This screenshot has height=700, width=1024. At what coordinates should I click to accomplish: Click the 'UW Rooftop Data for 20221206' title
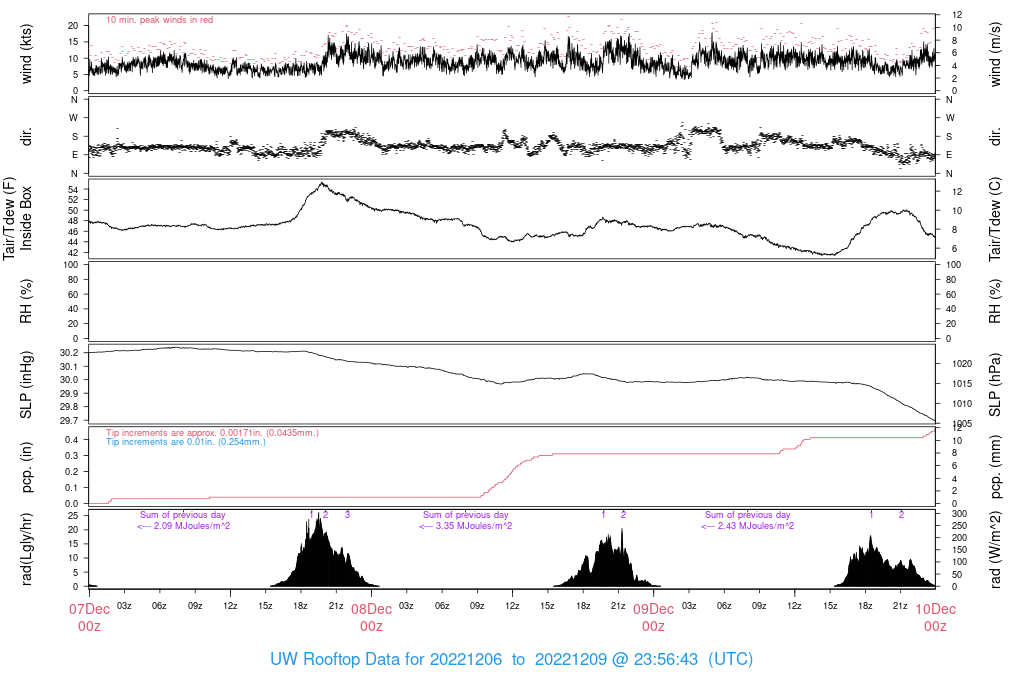(x=386, y=659)
